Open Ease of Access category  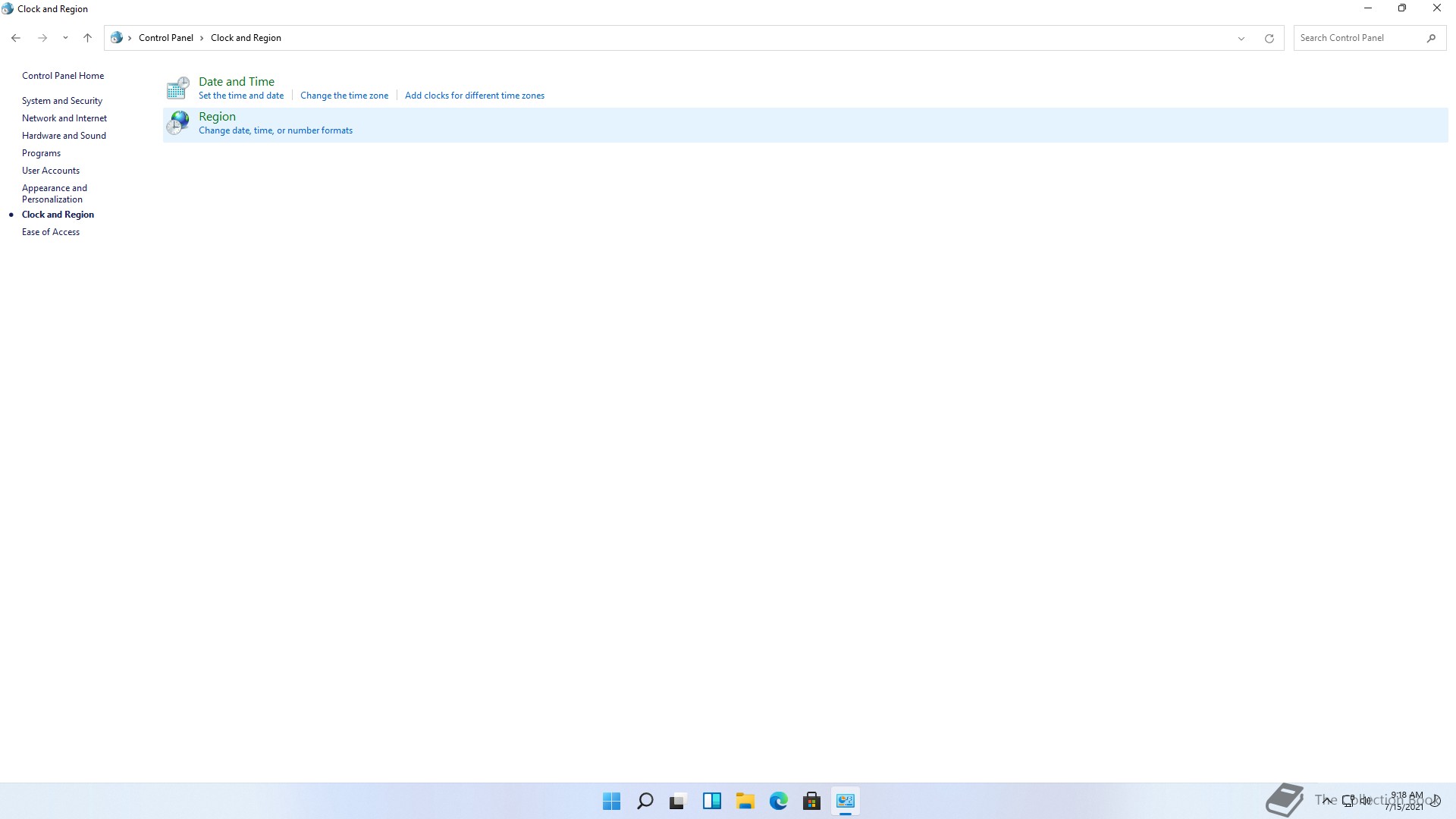(51, 232)
